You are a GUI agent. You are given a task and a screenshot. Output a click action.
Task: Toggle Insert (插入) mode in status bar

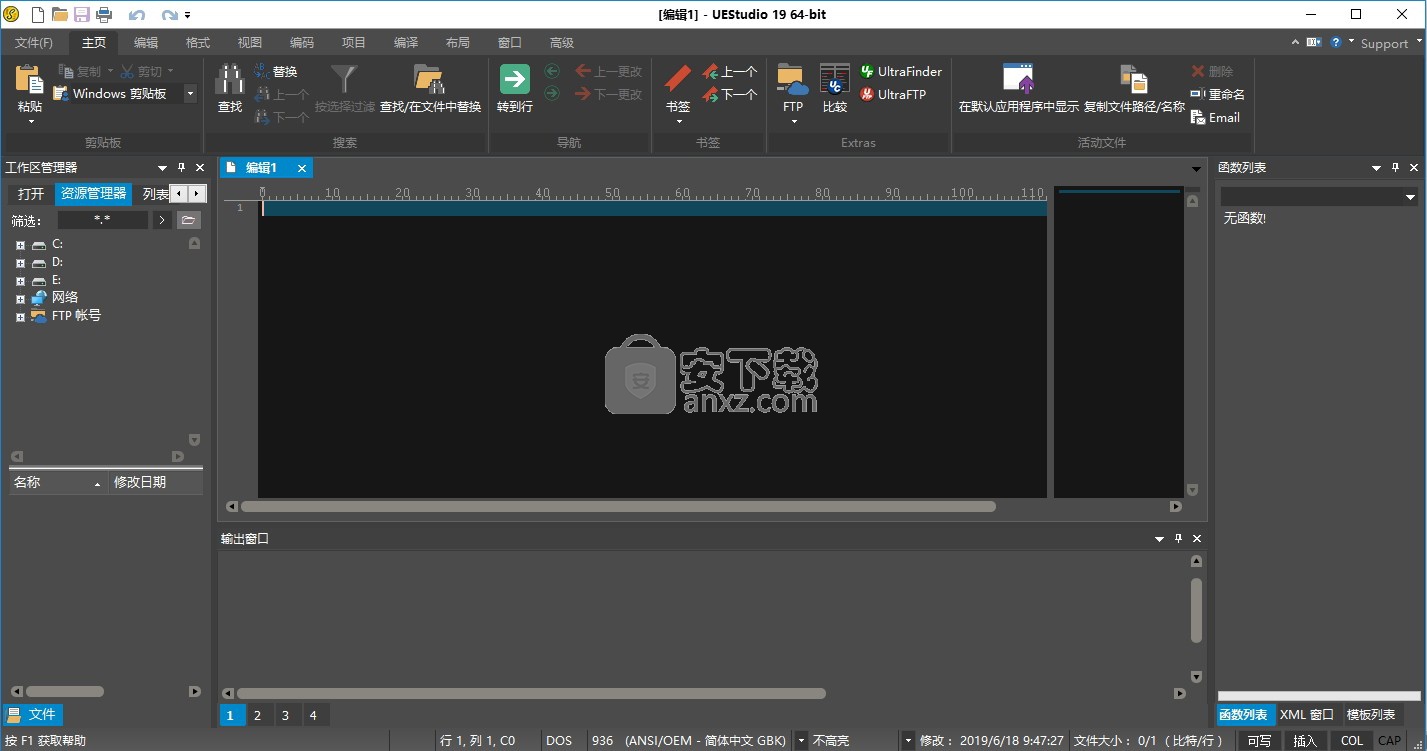1305,741
